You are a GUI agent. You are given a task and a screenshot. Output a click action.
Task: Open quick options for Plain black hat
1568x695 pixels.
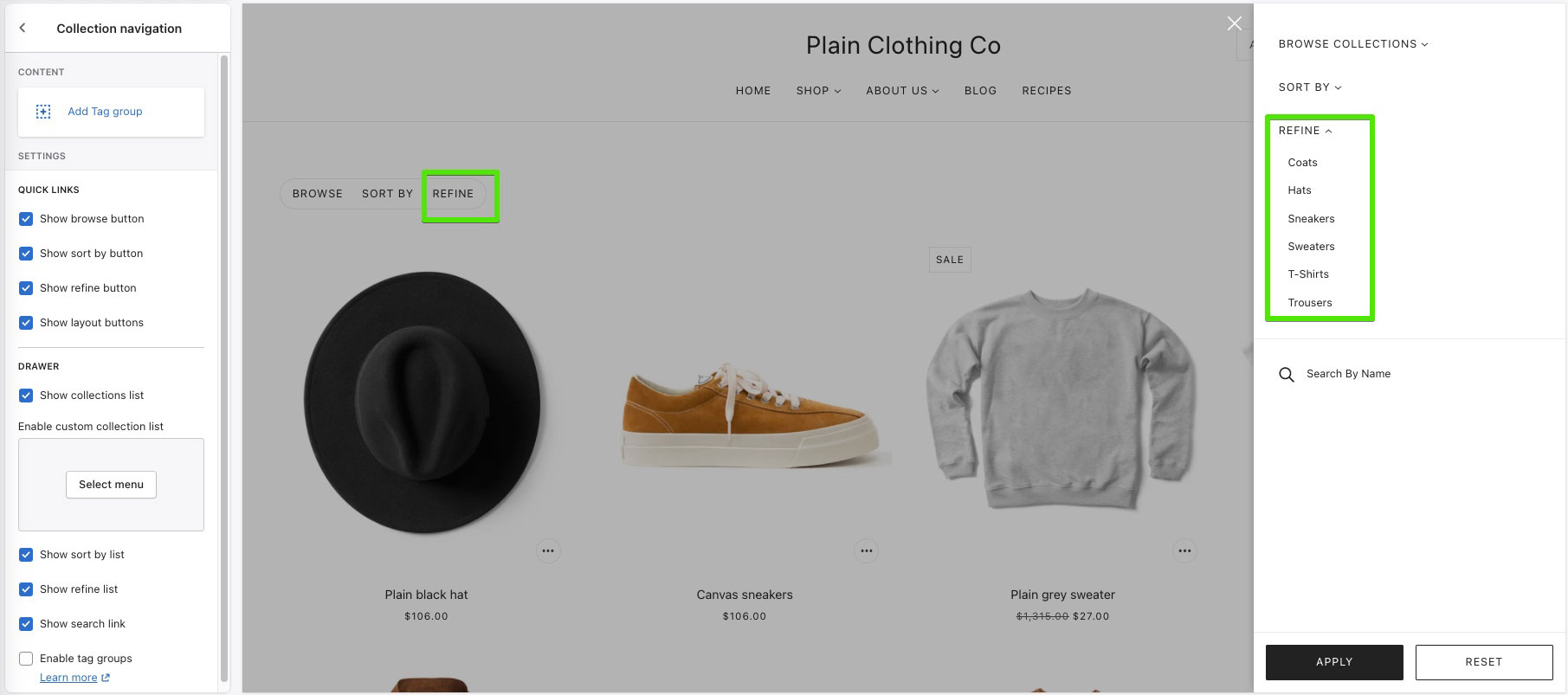(x=548, y=551)
